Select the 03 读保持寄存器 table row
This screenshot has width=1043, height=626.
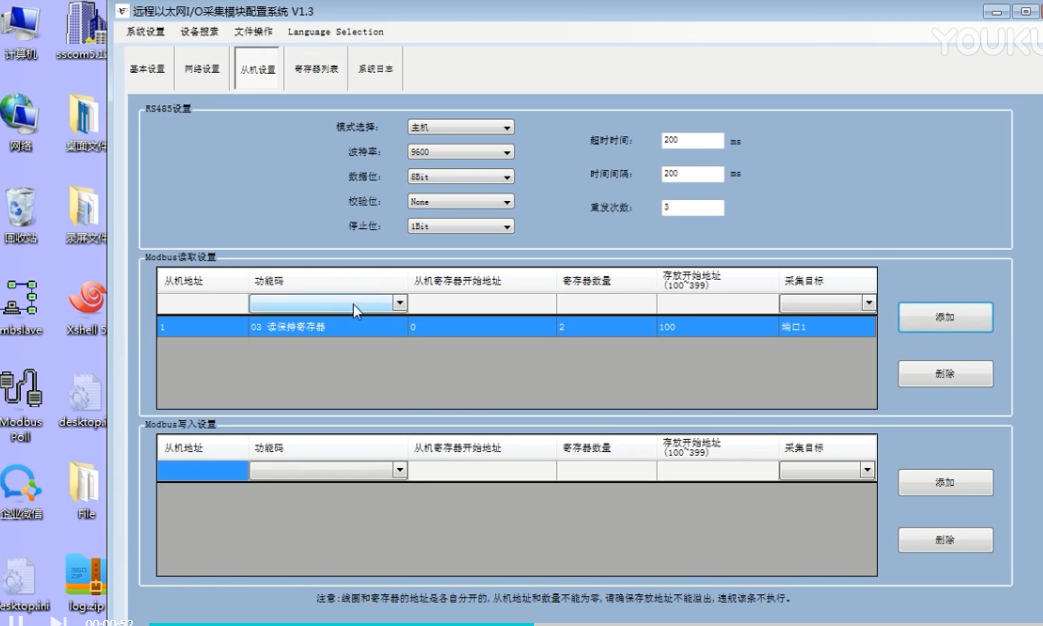[515, 327]
